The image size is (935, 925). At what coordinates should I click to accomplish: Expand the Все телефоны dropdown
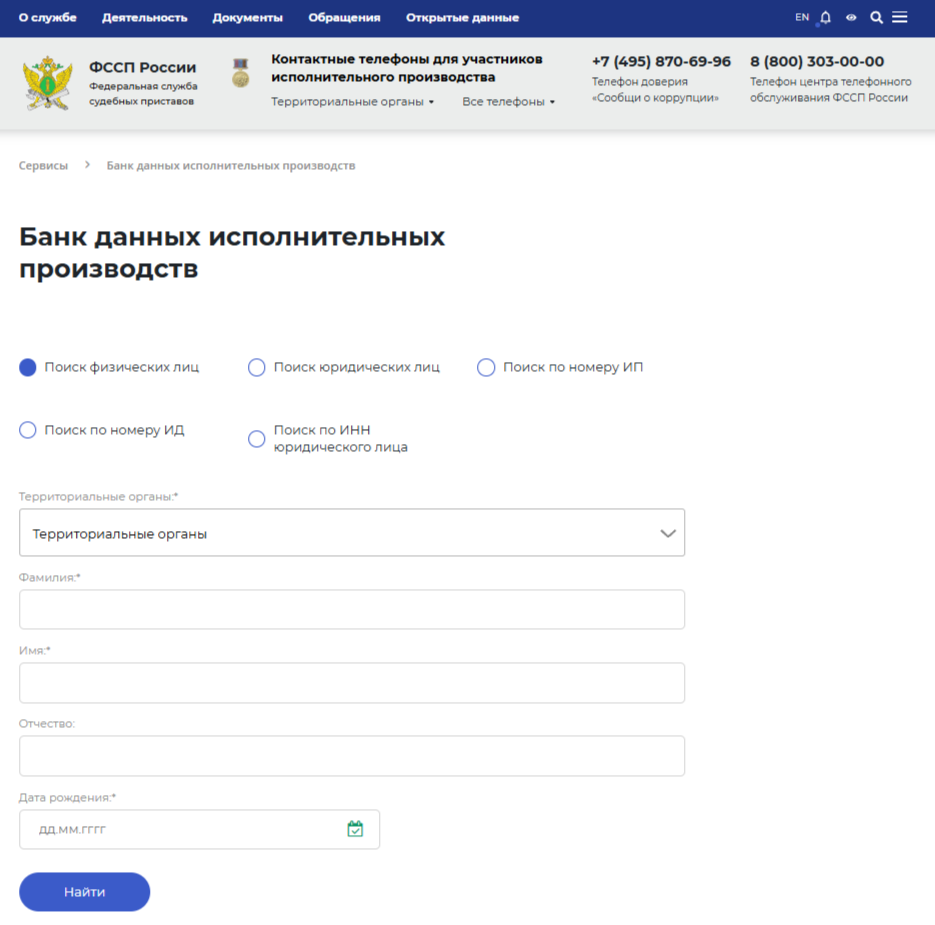click(508, 102)
